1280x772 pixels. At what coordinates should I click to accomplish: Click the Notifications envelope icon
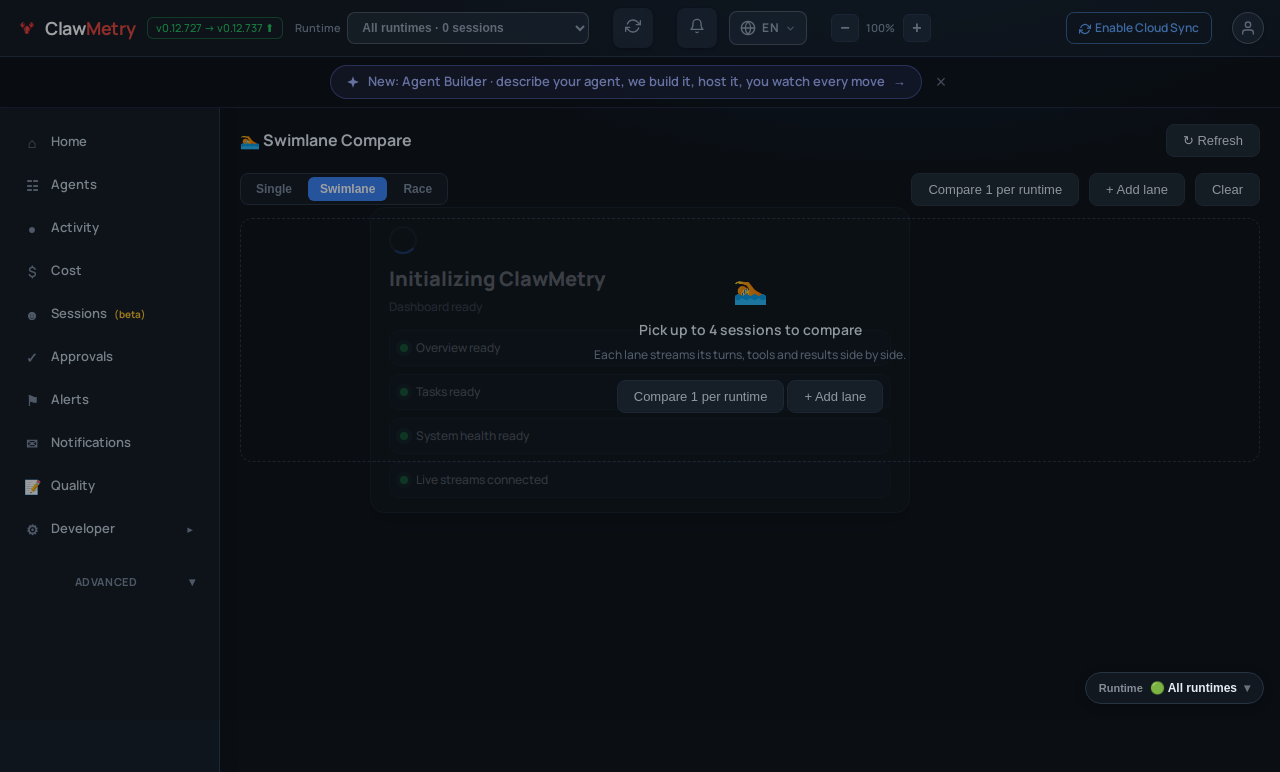(x=32, y=444)
